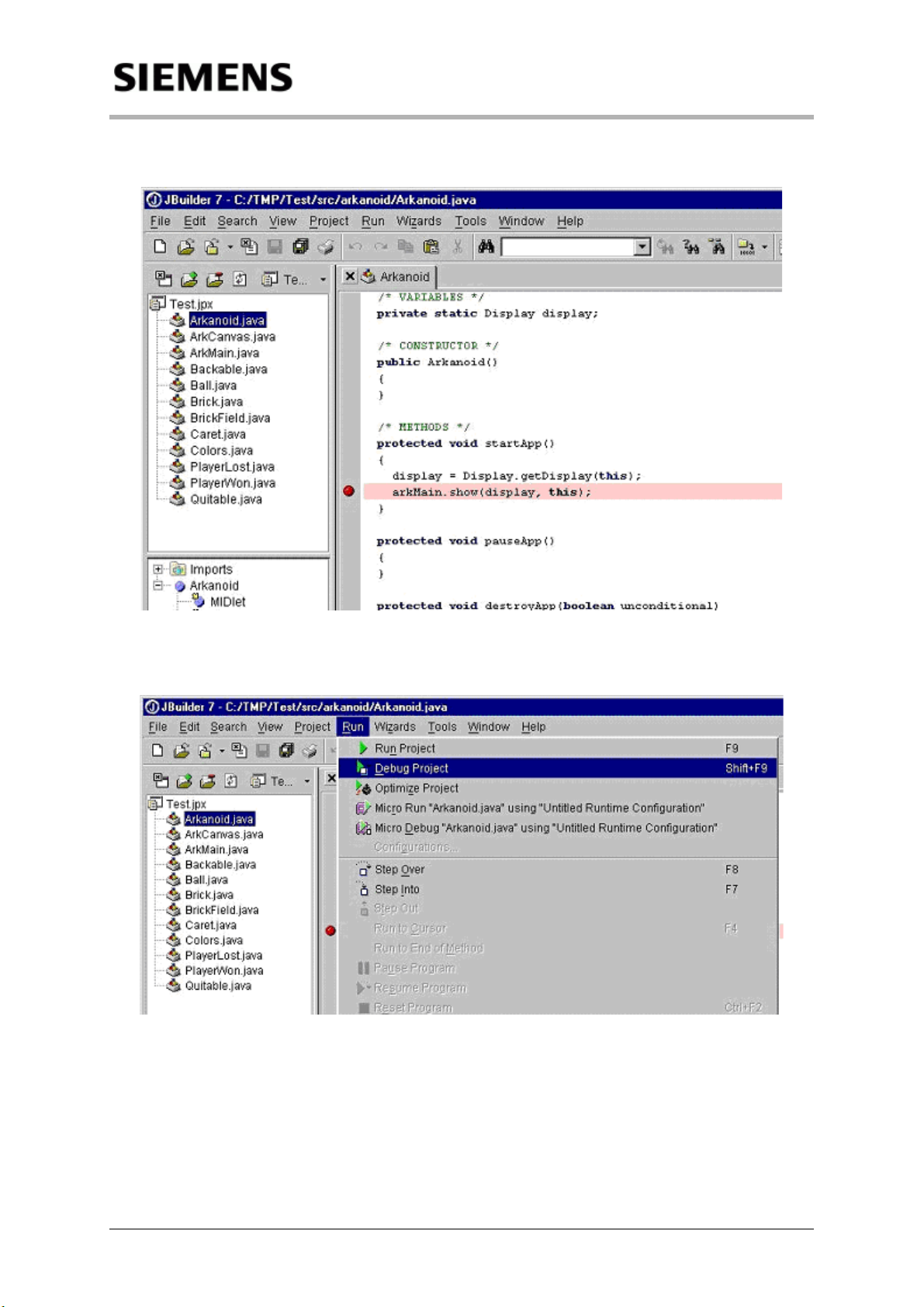The width and height of the screenshot is (924, 1307).
Task: Click binoculars Find icon in upper toolbar
Action: [486, 247]
